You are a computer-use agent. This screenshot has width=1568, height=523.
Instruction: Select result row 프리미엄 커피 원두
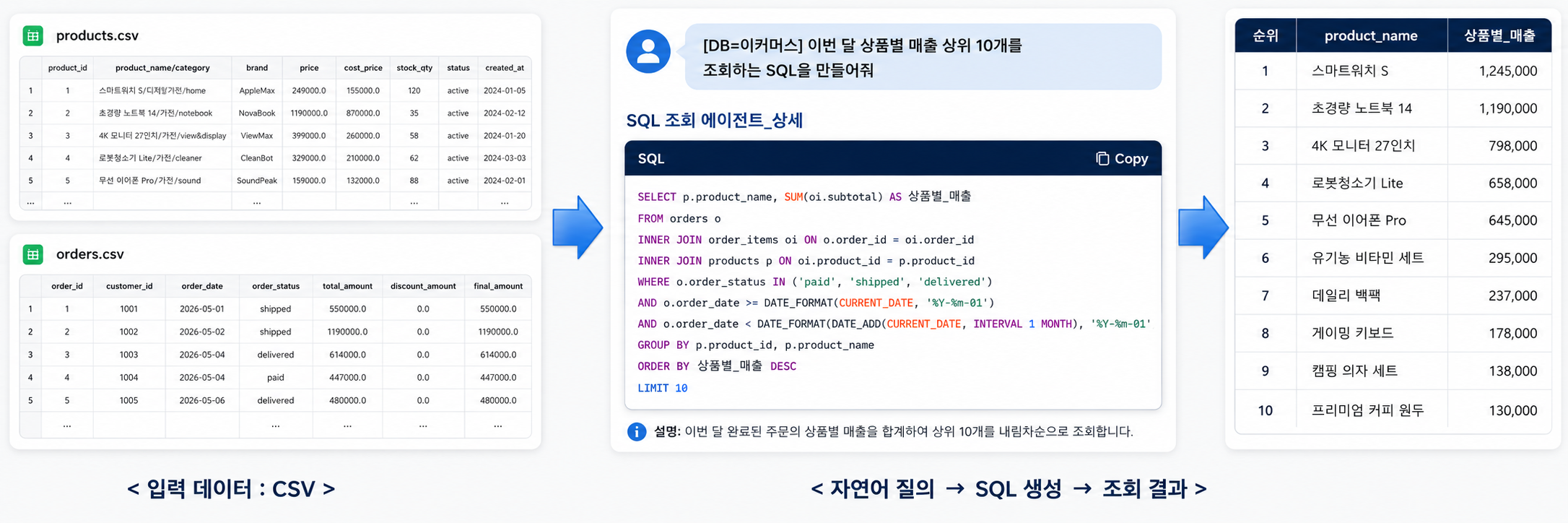[1393, 410]
